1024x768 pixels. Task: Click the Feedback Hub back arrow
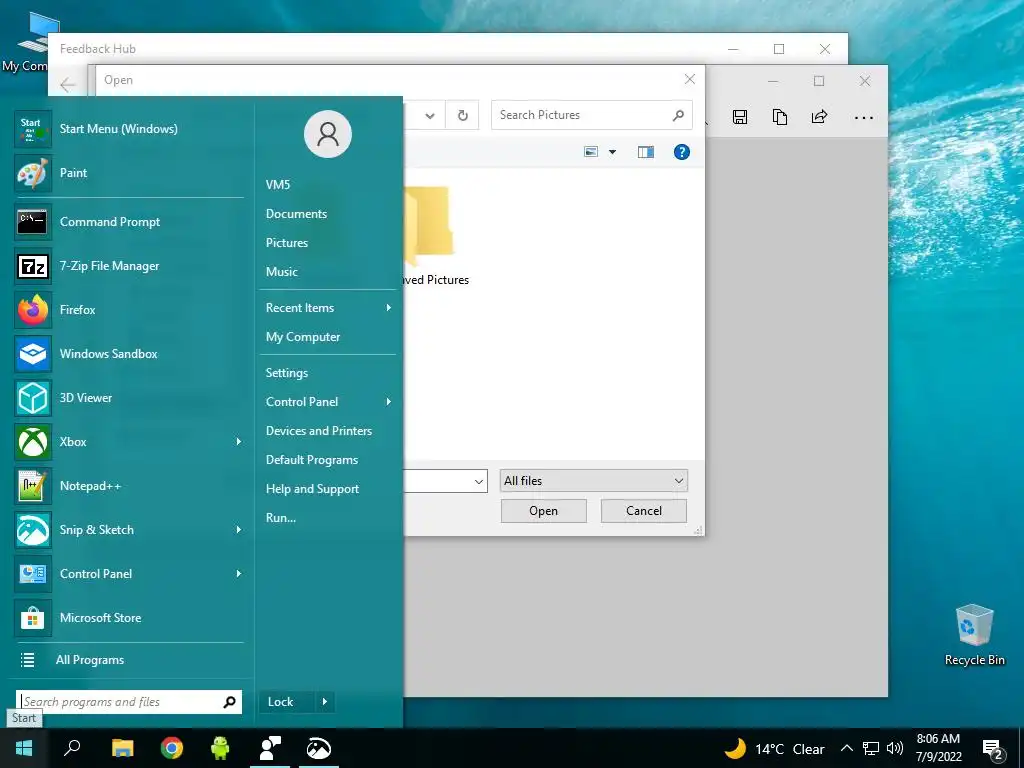tap(68, 84)
